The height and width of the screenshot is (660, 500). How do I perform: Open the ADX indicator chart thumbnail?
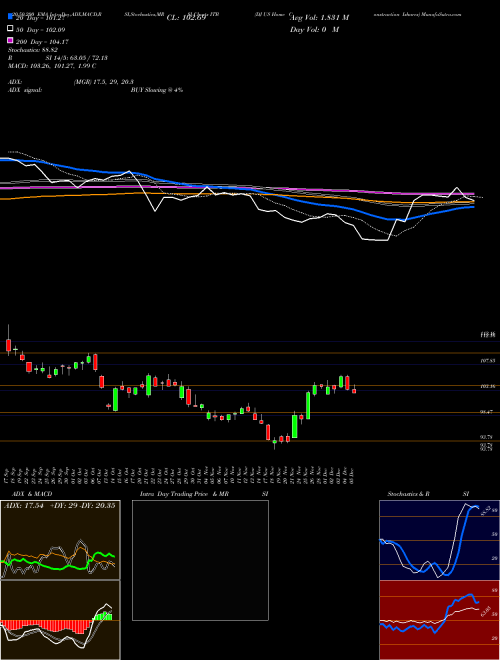click(60, 540)
